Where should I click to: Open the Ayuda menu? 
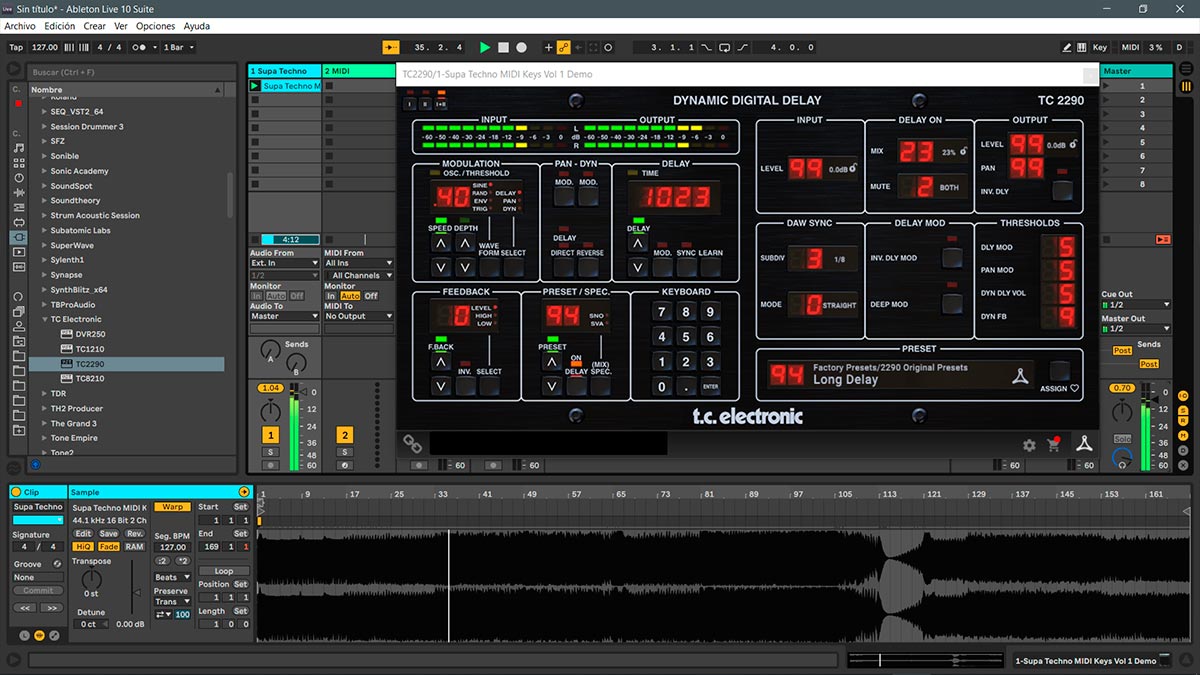tap(197, 26)
